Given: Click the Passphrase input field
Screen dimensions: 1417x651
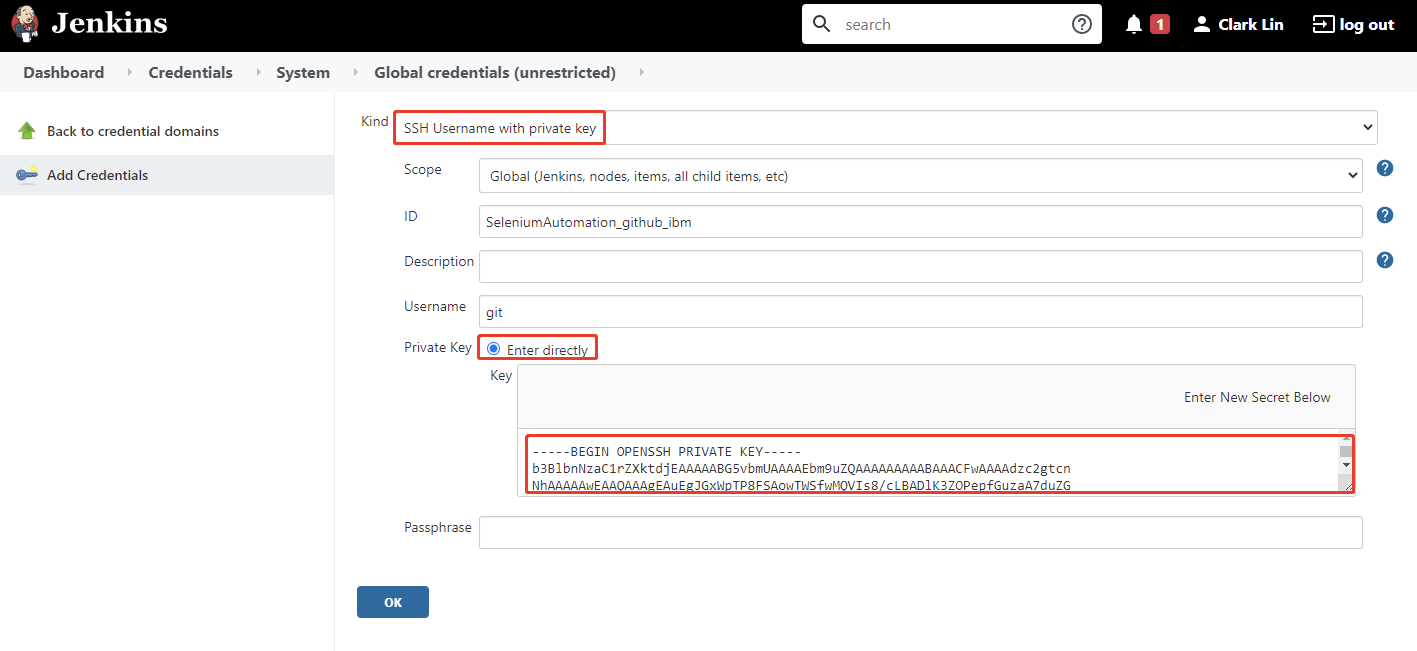Looking at the screenshot, I should coord(920,532).
